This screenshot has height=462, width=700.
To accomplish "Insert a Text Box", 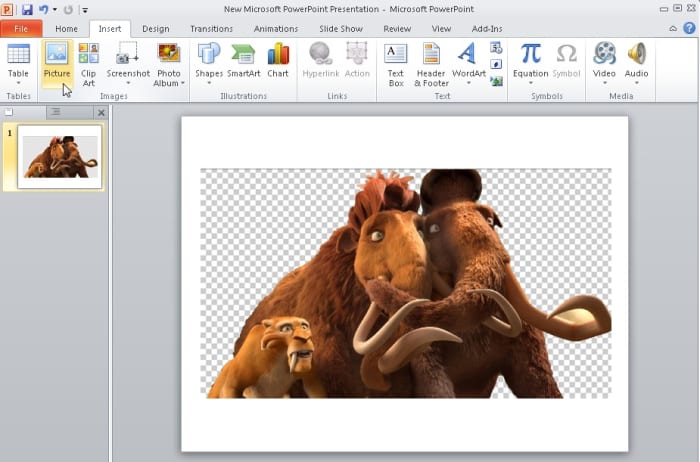I will point(396,64).
